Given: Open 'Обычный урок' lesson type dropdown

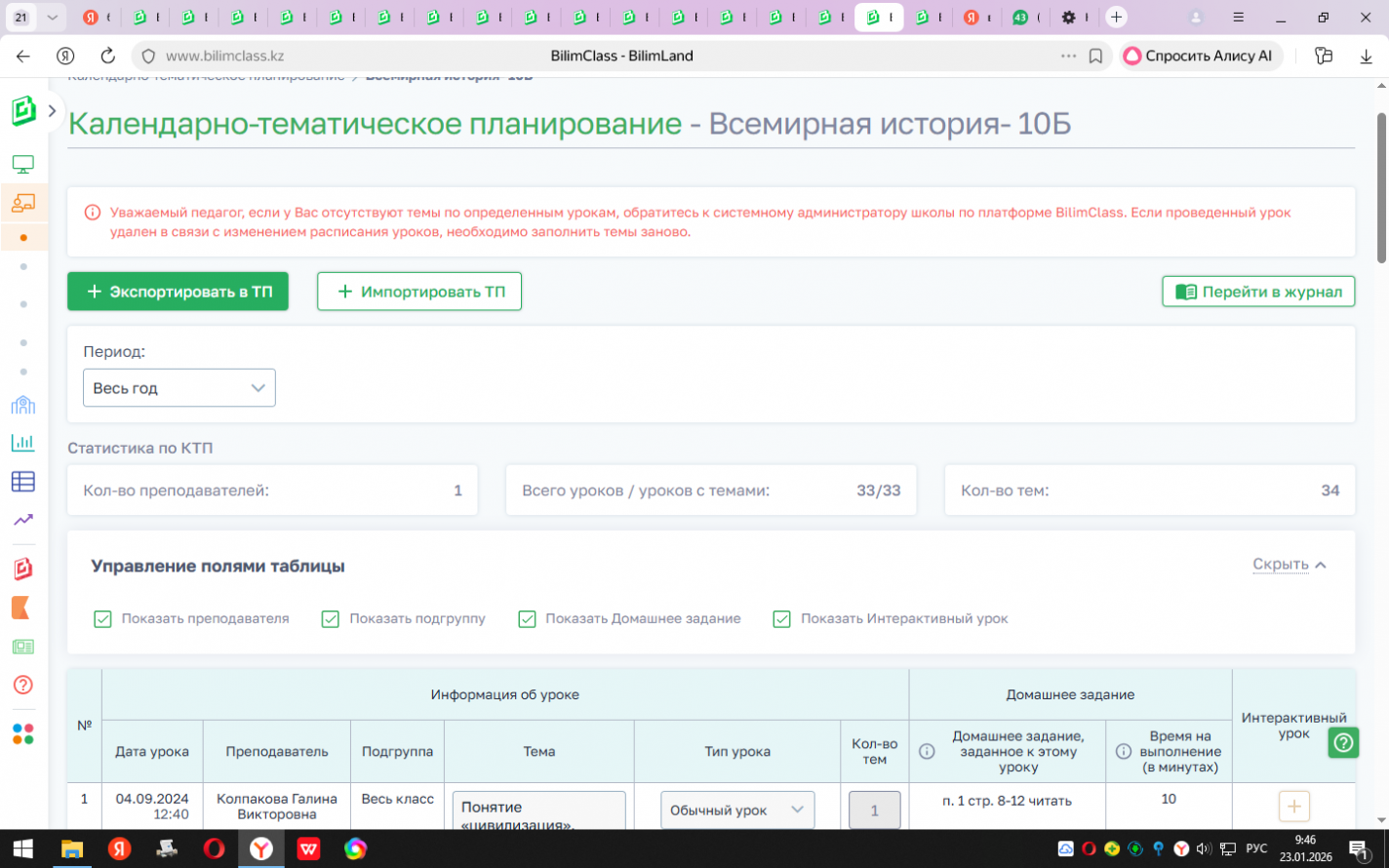Looking at the screenshot, I should pyautogui.click(x=736, y=810).
